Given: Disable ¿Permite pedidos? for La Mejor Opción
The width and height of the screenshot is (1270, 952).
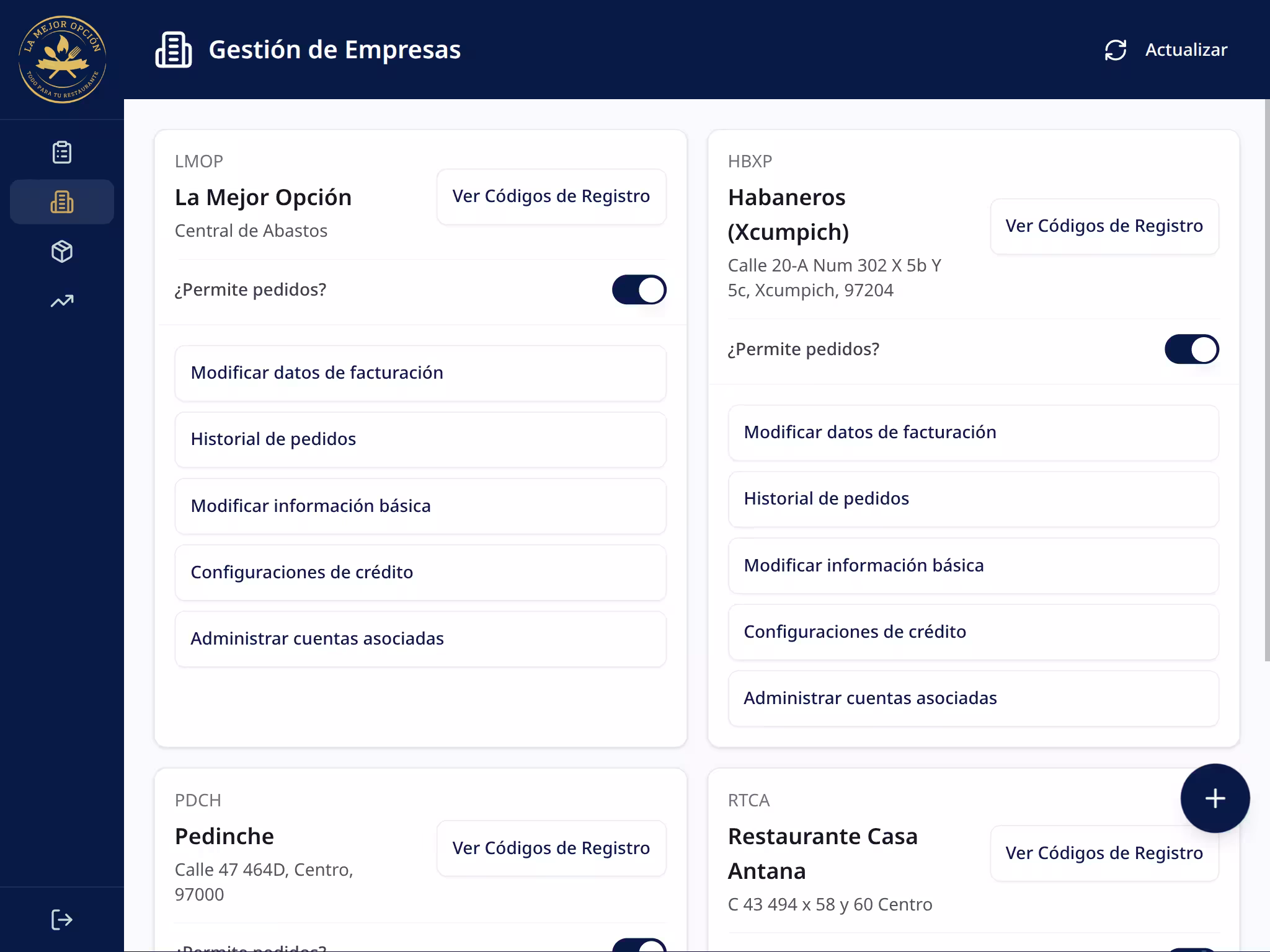Looking at the screenshot, I should tap(639, 289).
